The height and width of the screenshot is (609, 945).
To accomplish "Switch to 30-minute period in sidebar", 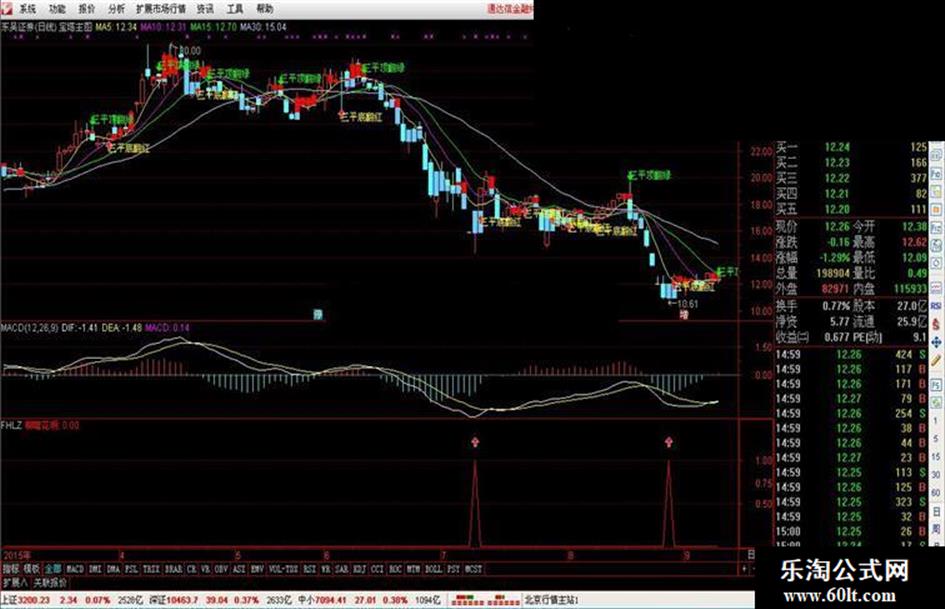I will pos(936,475).
